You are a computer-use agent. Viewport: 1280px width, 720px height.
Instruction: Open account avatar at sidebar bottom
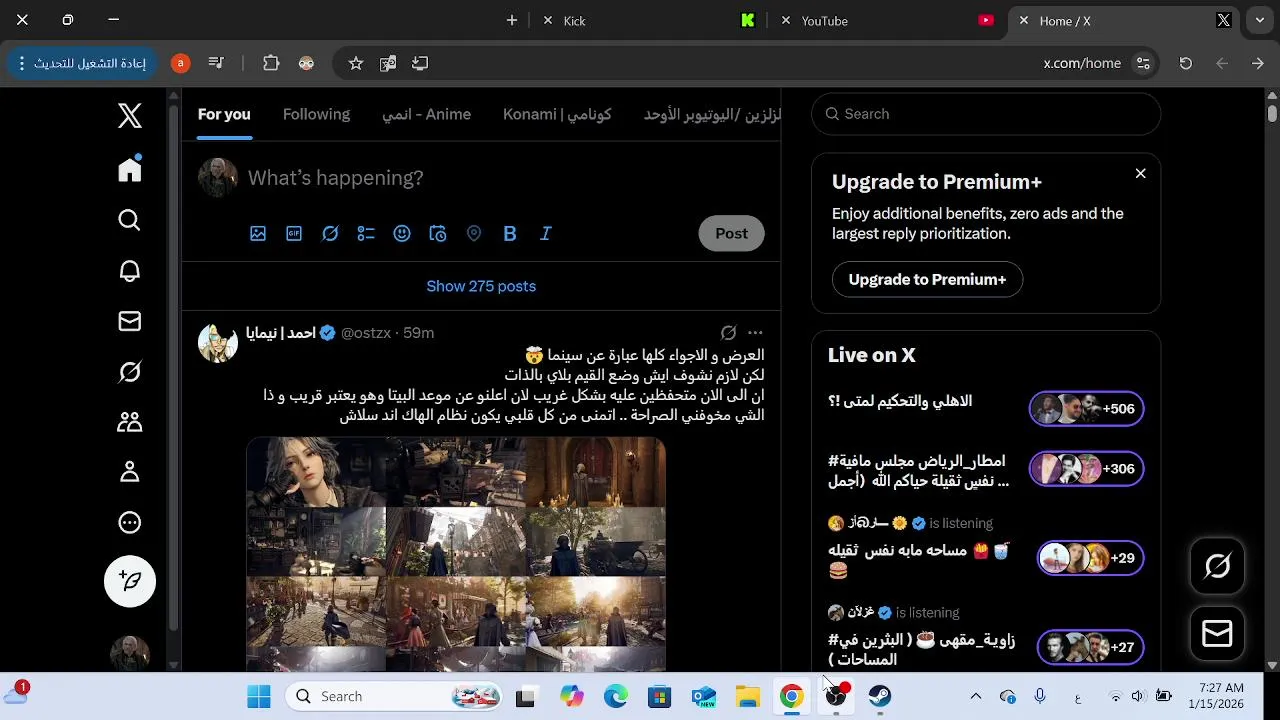[x=130, y=654]
